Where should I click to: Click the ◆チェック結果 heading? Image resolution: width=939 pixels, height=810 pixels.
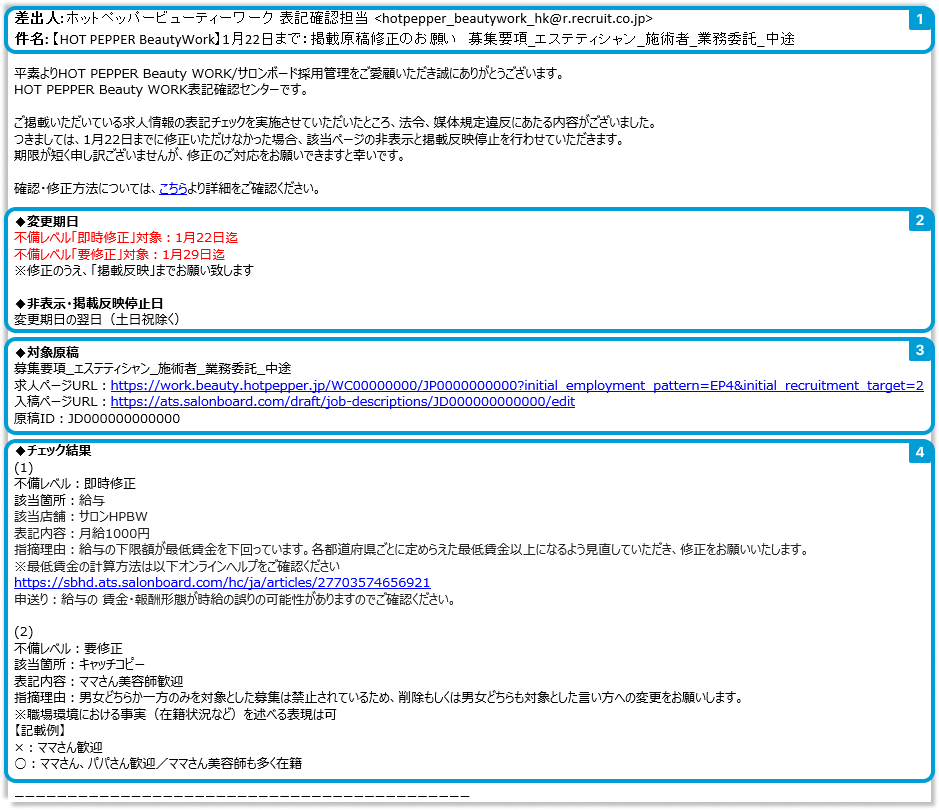53,451
